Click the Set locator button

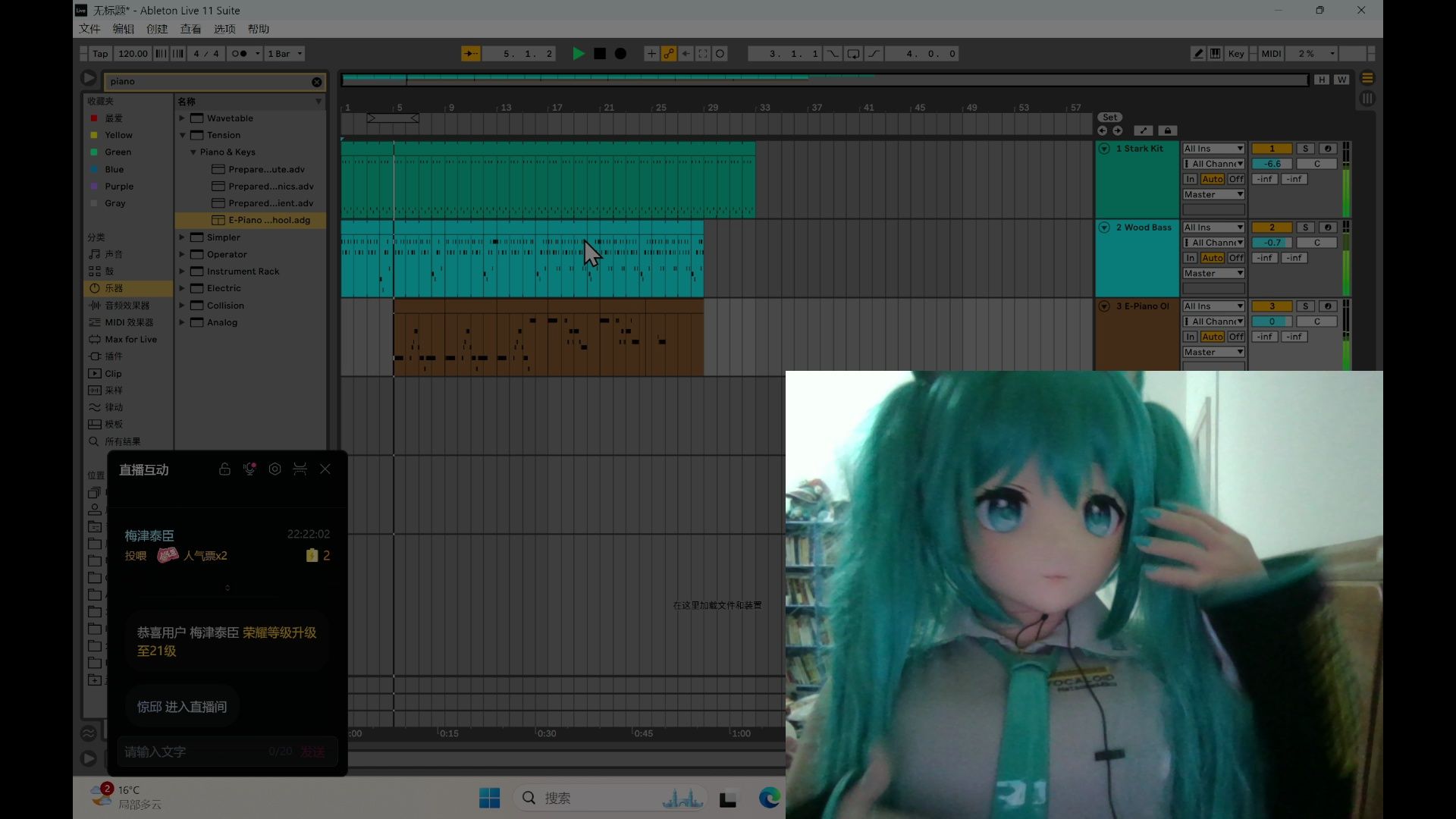pyautogui.click(x=1109, y=118)
